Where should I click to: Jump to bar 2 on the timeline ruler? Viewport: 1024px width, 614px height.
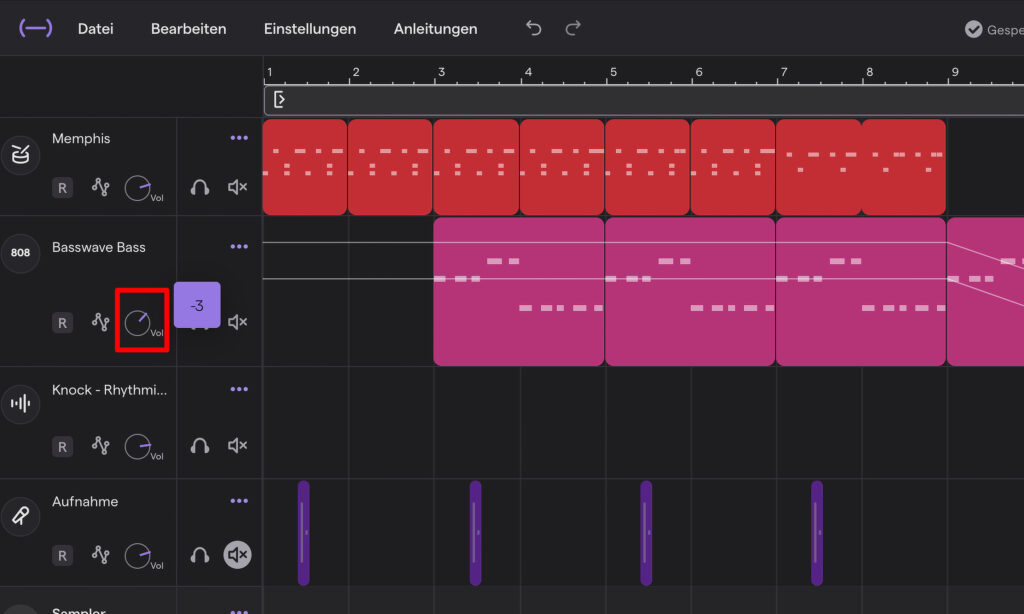(356, 72)
